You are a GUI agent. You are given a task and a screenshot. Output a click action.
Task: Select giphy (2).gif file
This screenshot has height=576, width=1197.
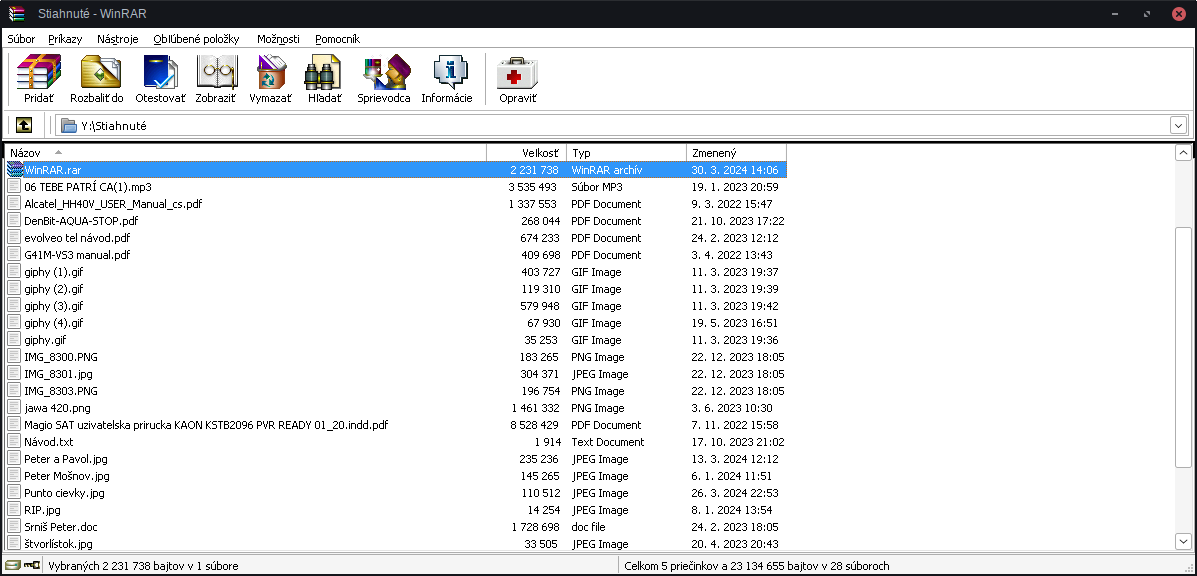click(53, 289)
